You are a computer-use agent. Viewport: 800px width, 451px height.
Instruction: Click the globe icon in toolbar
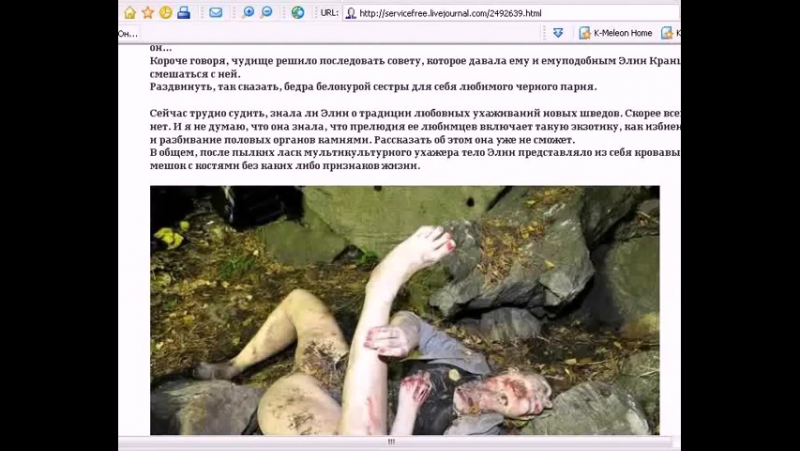tap(297, 13)
